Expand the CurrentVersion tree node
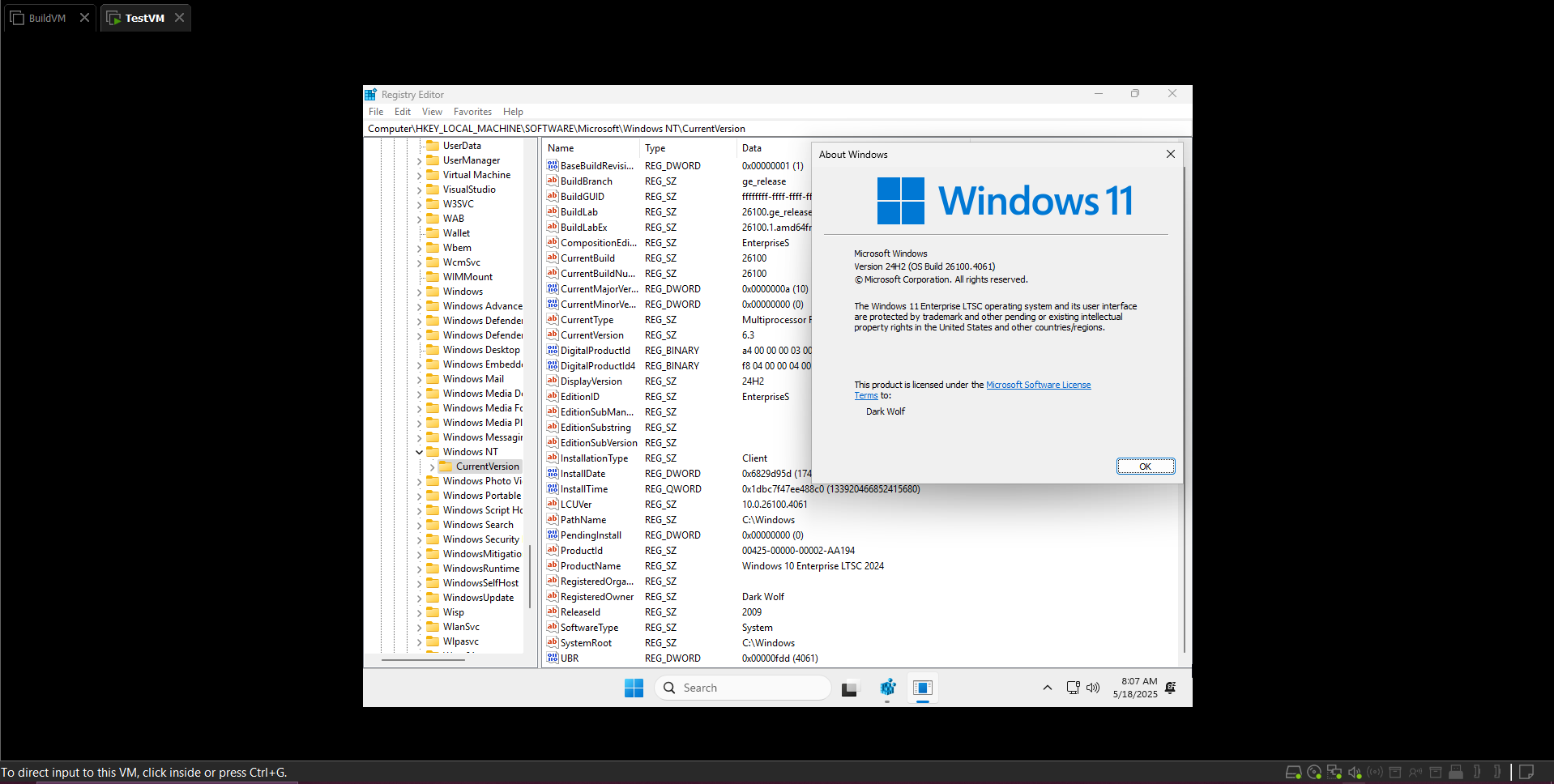Viewport: 1554px width, 784px height. pyautogui.click(x=432, y=467)
